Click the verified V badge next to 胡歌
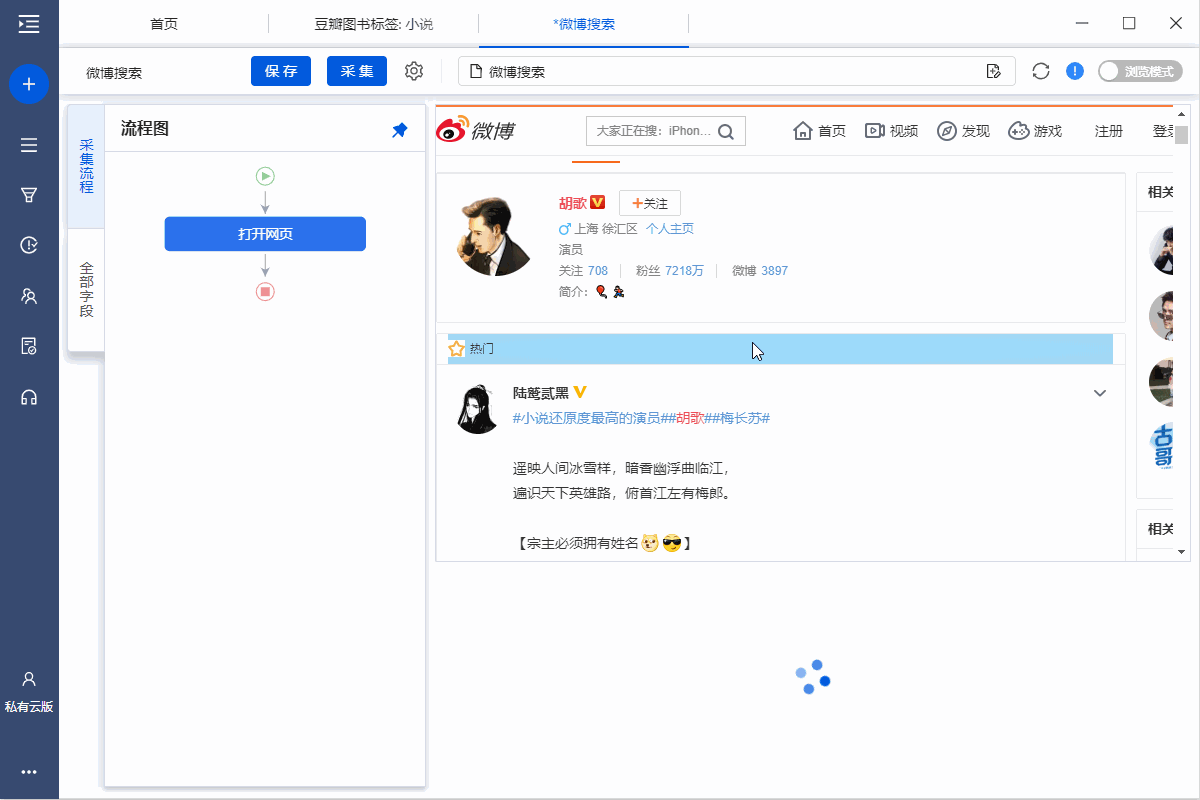Viewport: 1200px width, 800px height. pyautogui.click(x=598, y=203)
